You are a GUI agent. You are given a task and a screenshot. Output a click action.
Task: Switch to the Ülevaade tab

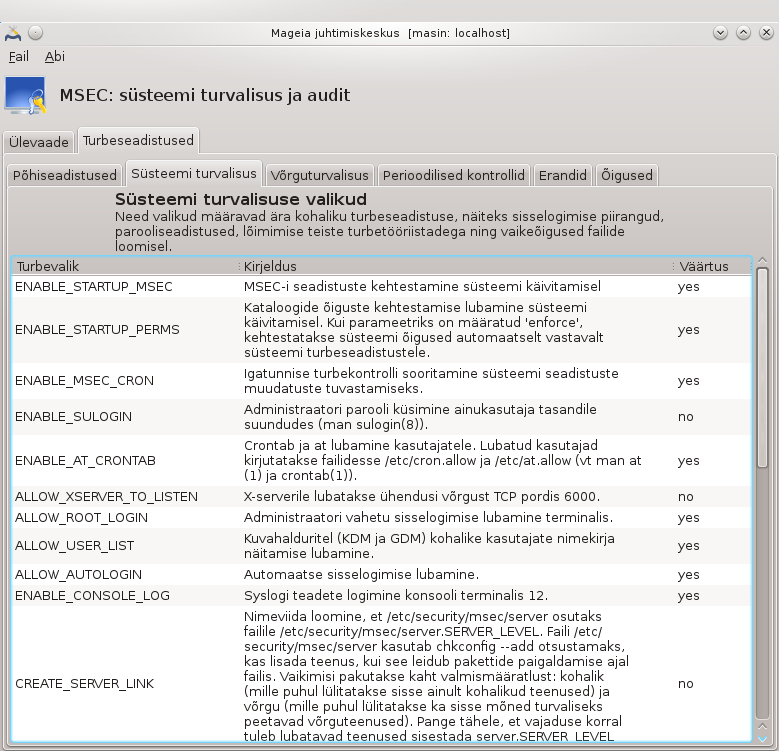tap(39, 142)
